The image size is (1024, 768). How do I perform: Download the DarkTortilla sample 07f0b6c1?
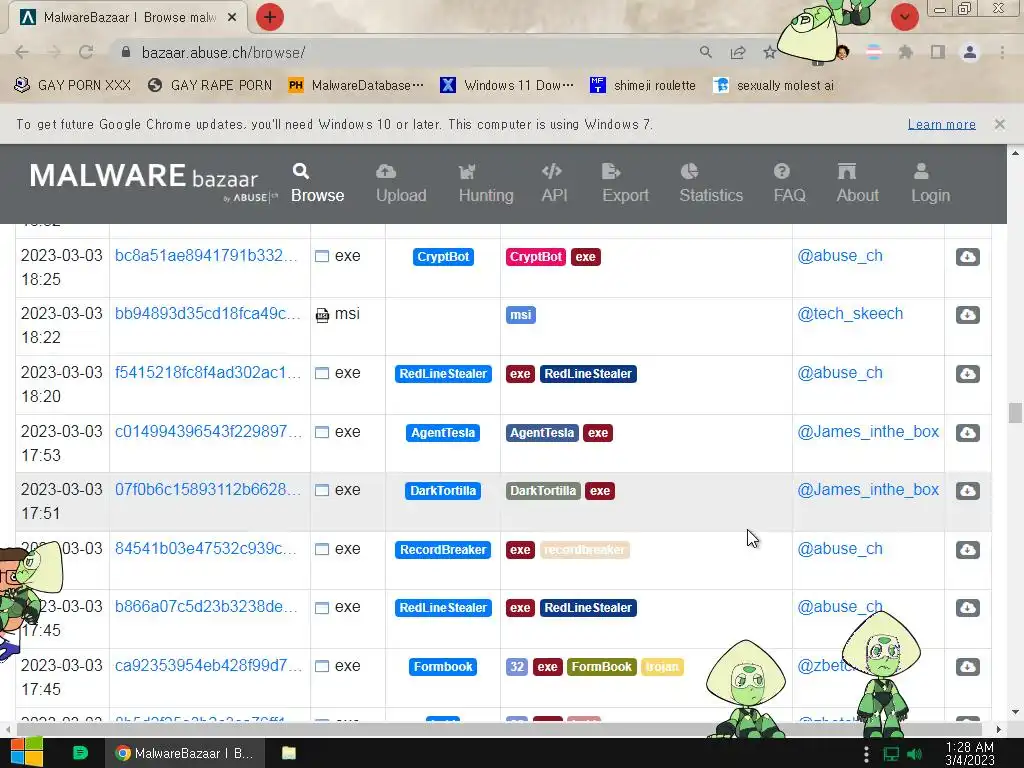967,490
